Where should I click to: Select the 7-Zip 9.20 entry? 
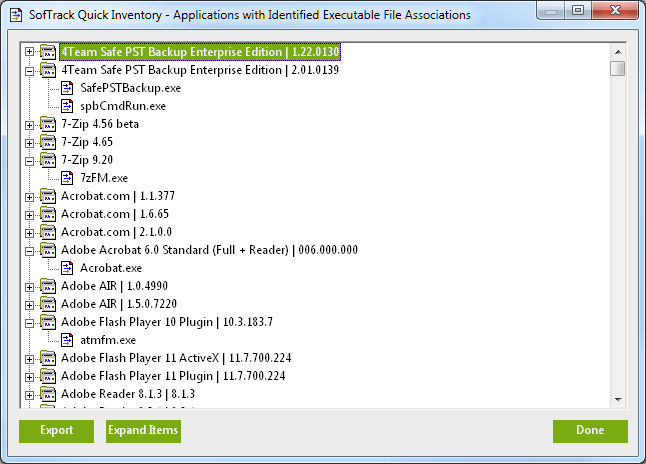87,160
